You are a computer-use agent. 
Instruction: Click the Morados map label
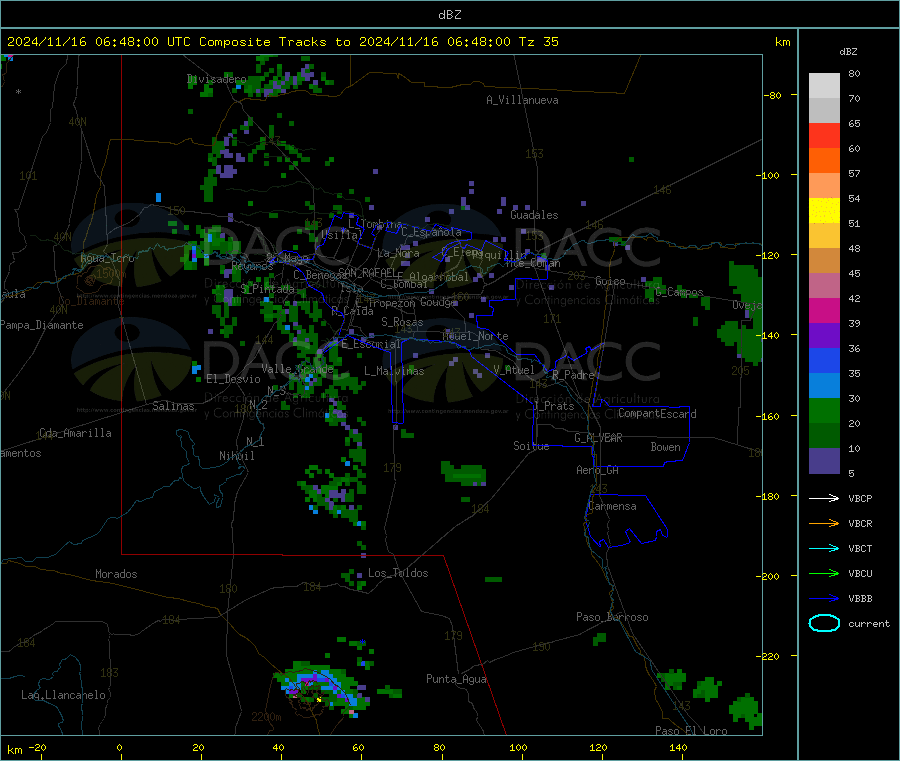[116, 574]
